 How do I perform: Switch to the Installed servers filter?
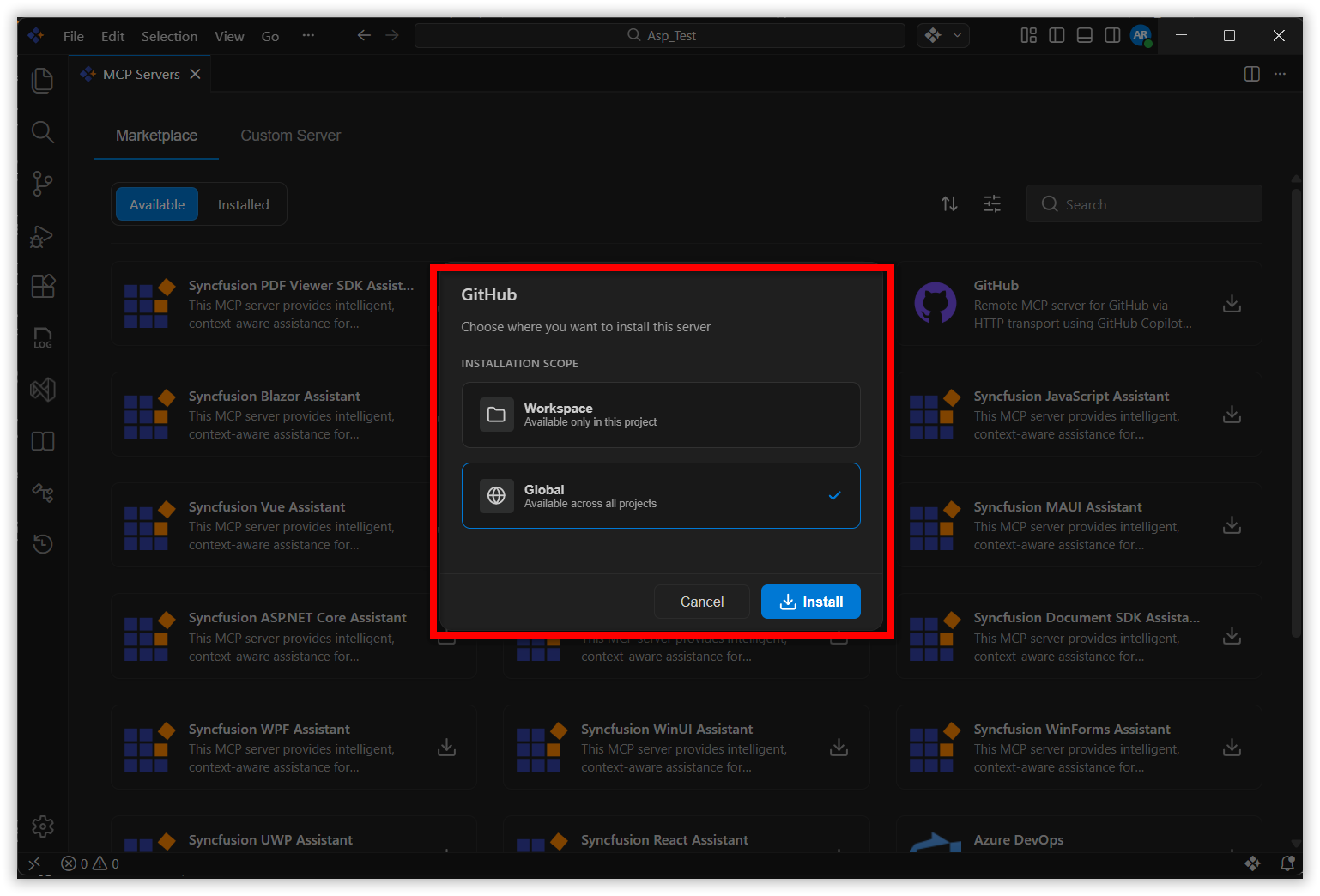[x=243, y=205]
